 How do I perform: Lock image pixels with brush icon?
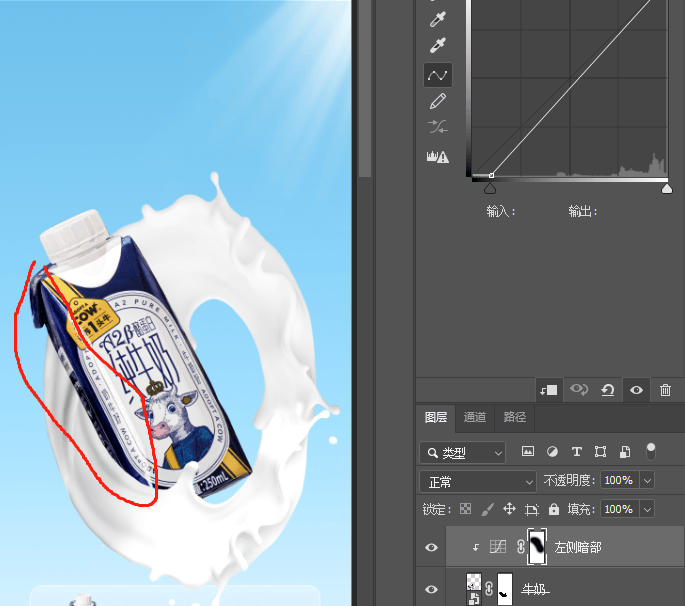[x=488, y=509]
